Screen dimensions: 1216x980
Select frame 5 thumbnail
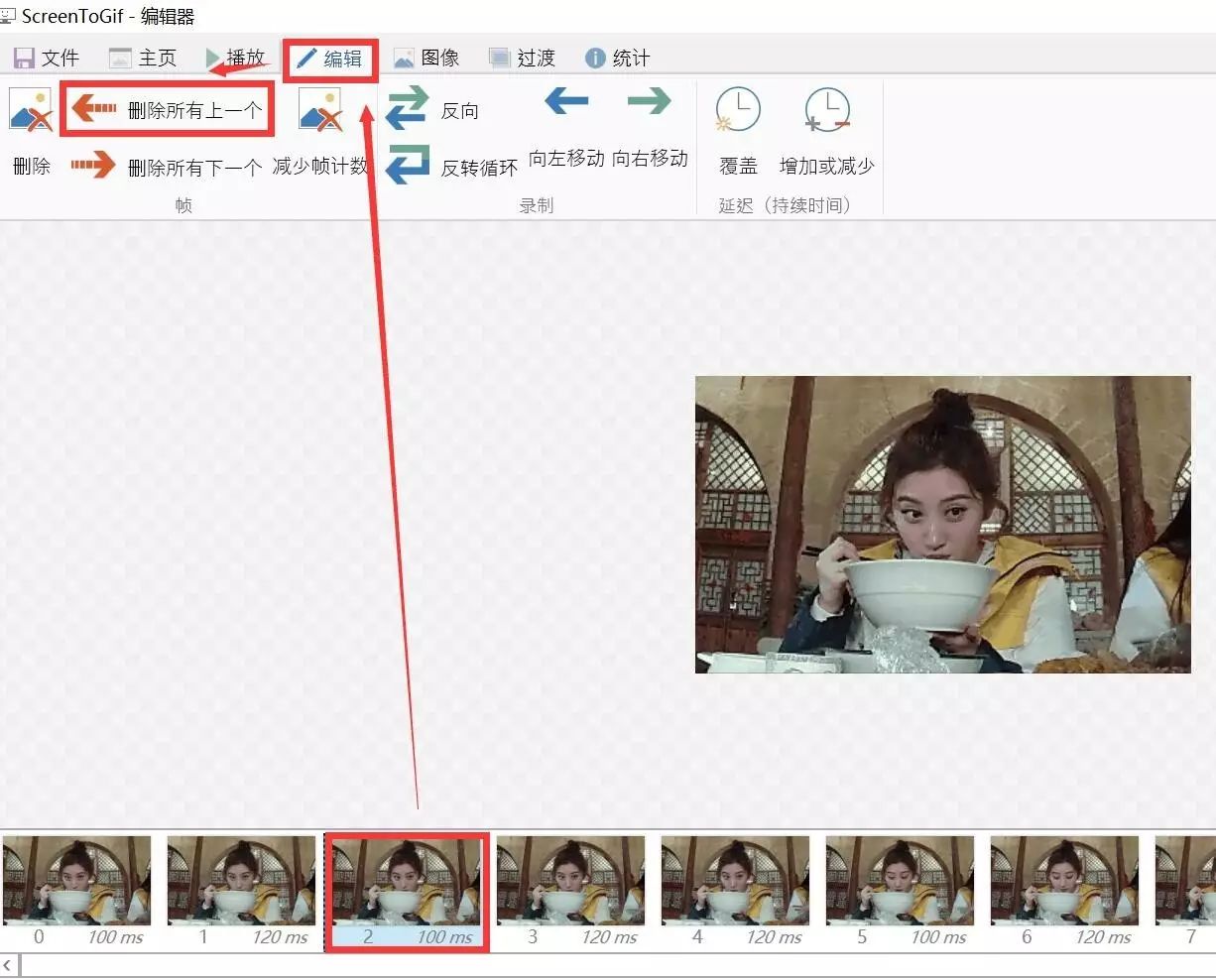pos(901,881)
